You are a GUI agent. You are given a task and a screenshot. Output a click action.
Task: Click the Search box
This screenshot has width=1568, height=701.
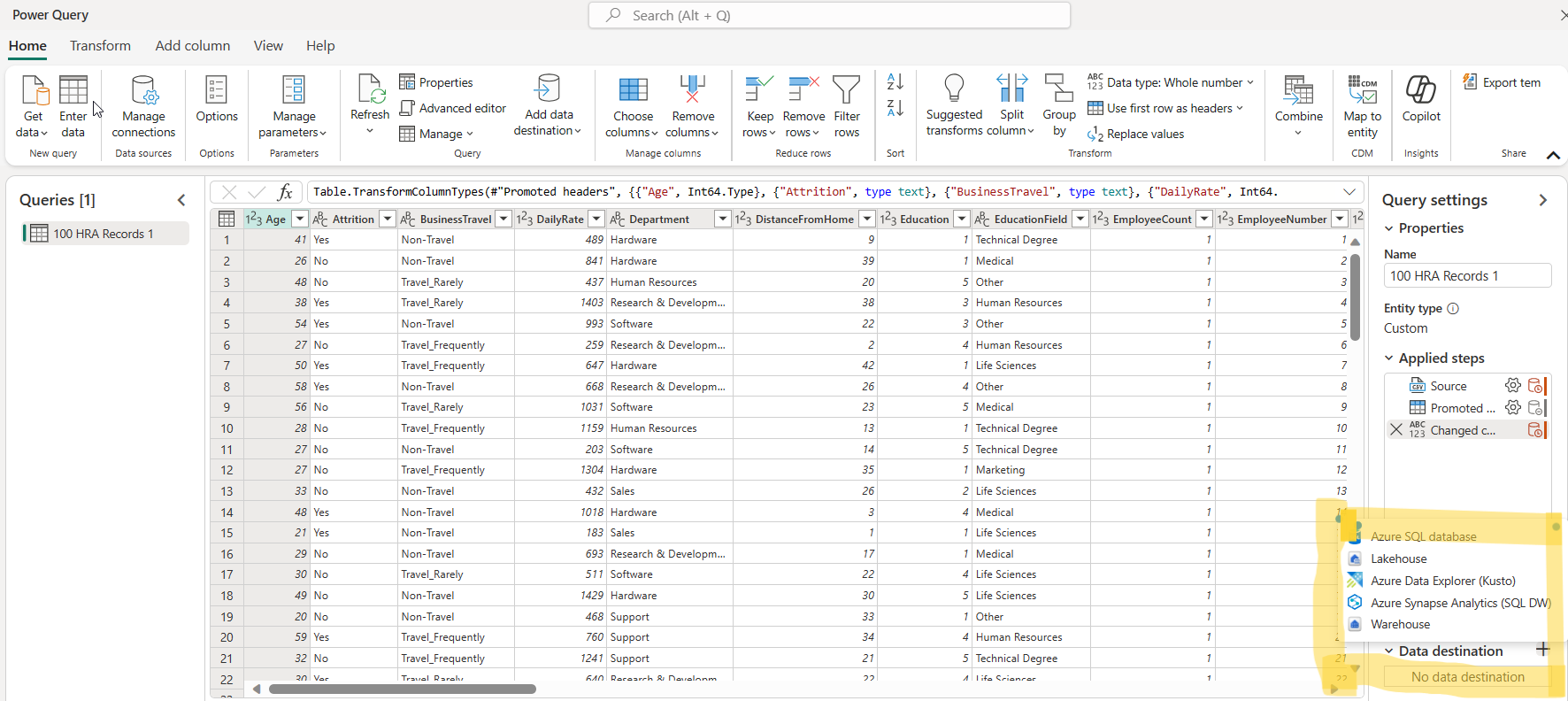[829, 15]
